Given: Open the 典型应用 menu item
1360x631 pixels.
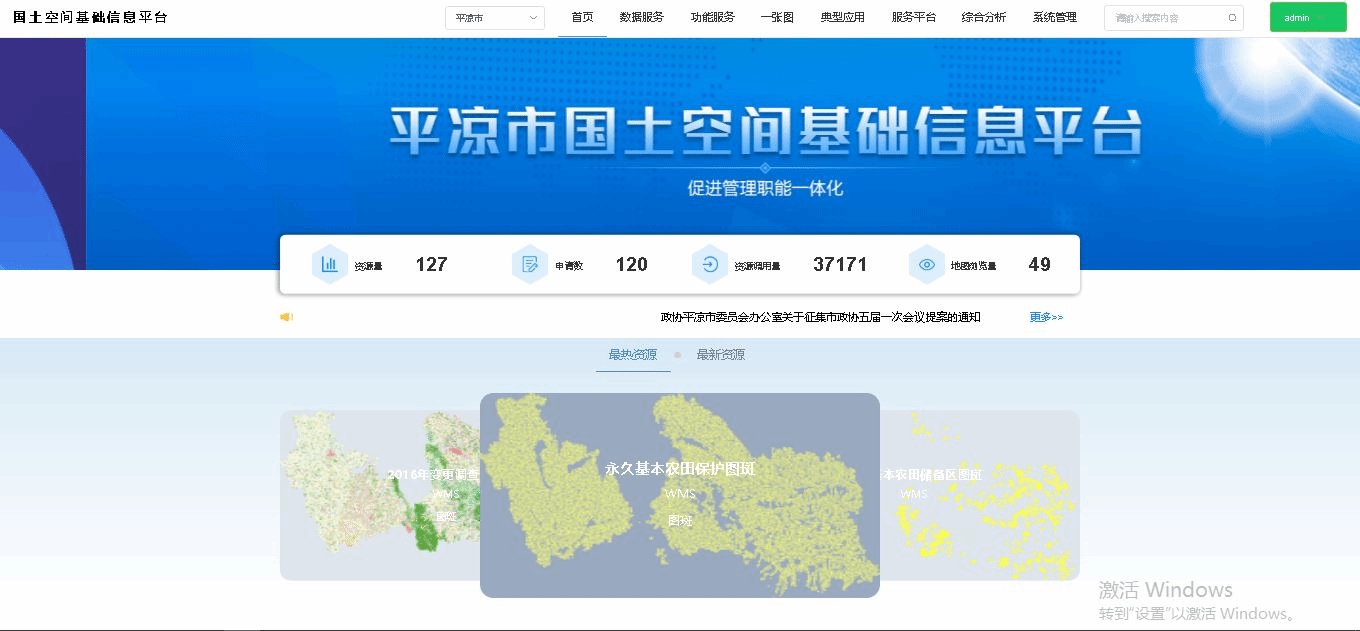Looking at the screenshot, I should click(842, 17).
